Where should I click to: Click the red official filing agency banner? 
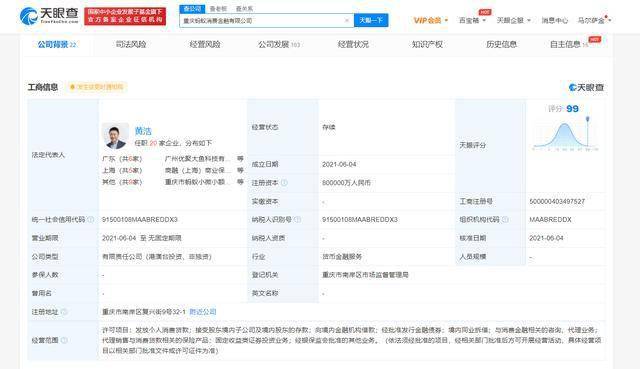125,16
